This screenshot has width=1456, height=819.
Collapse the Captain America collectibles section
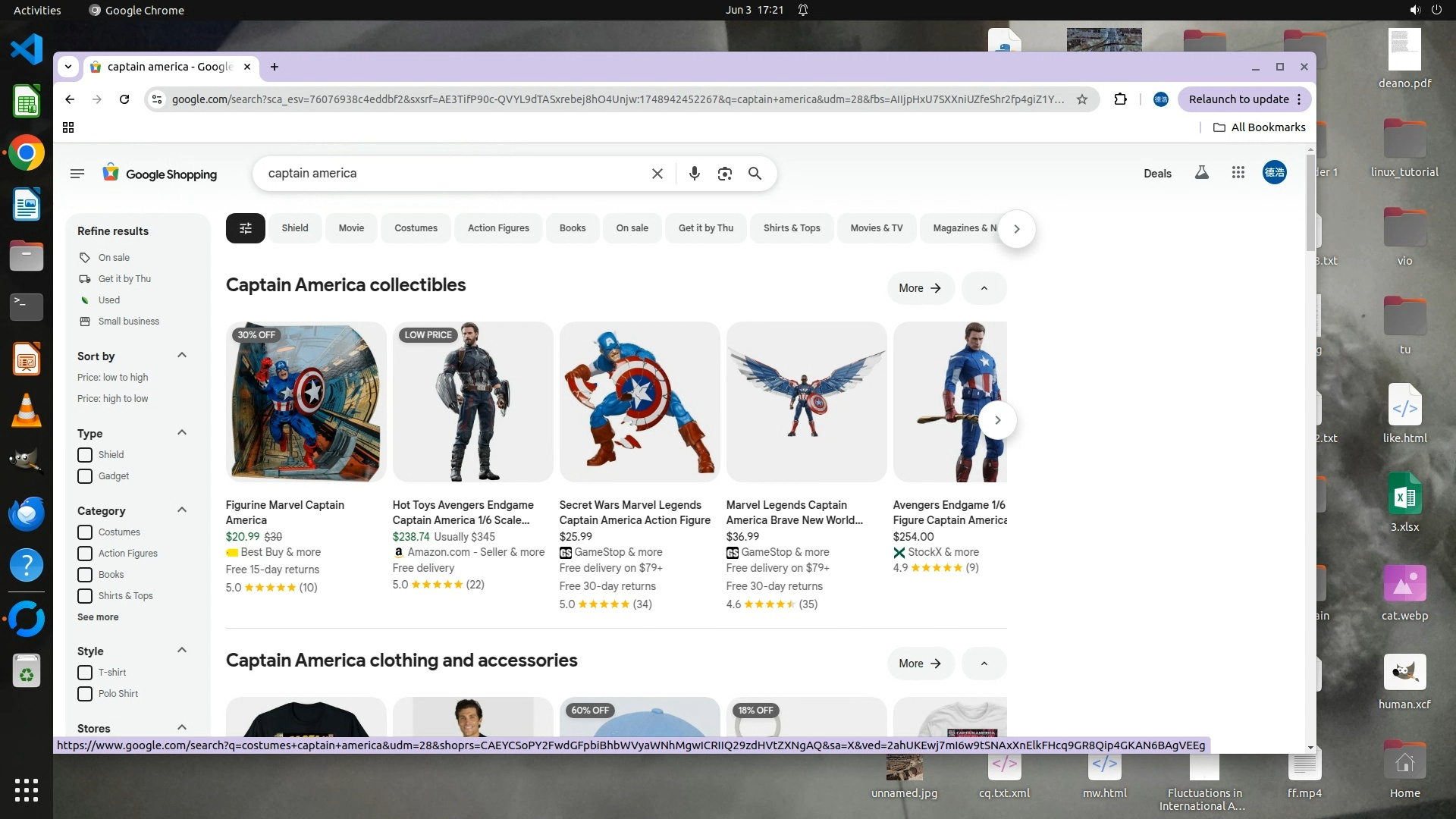pyautogui.click(x=984, y=288)
